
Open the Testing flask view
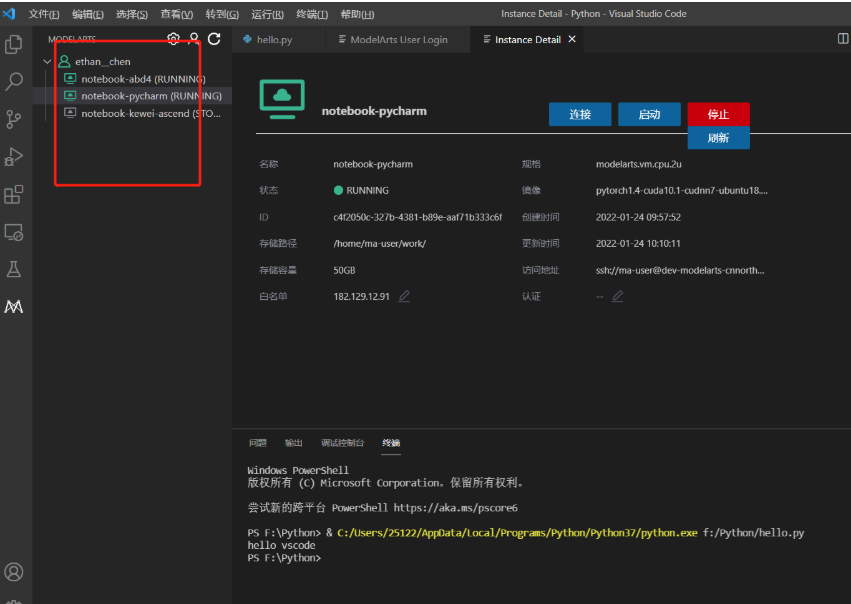[14, 269]
